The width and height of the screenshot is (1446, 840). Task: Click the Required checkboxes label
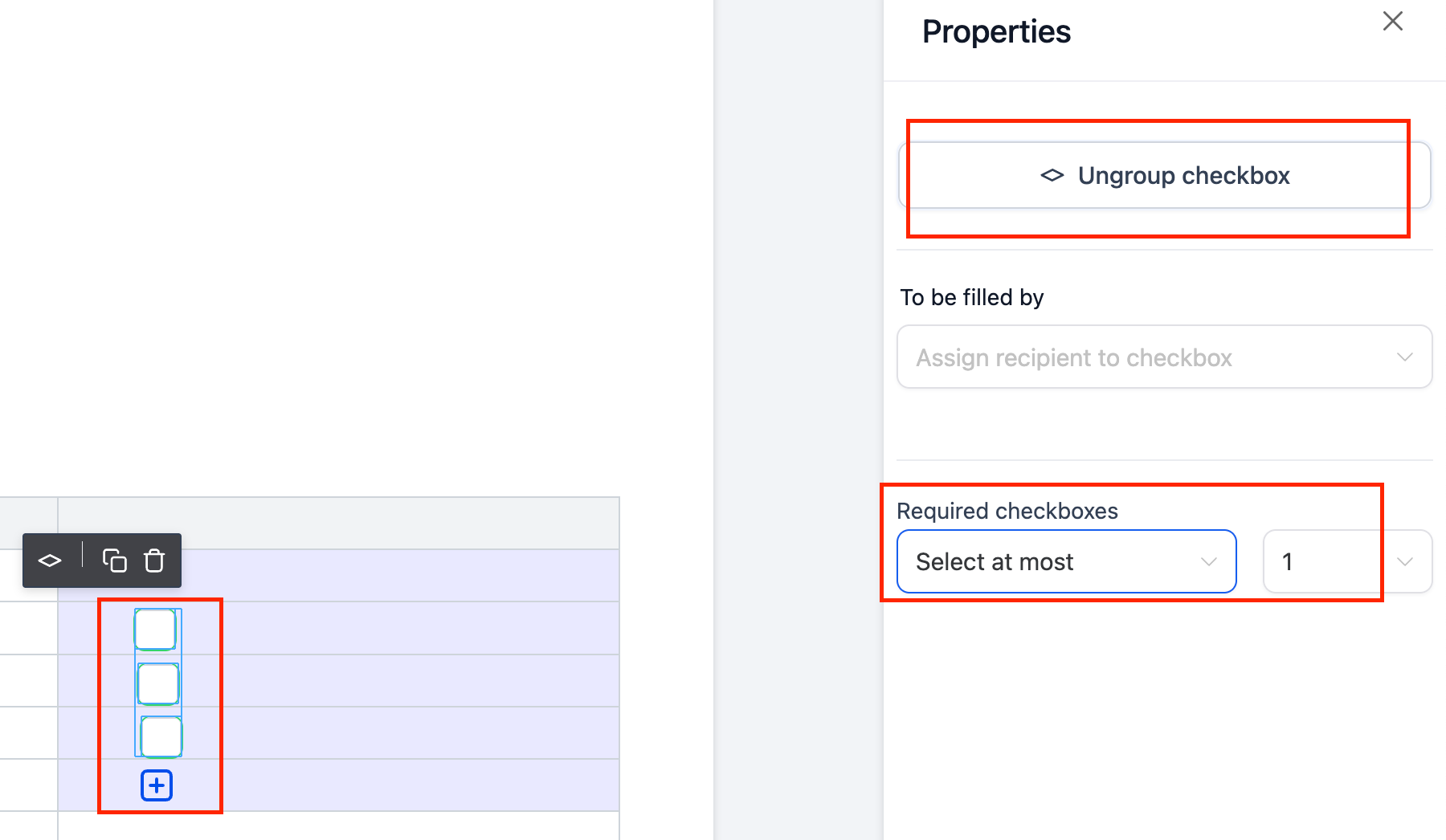tap(1007, 511)
